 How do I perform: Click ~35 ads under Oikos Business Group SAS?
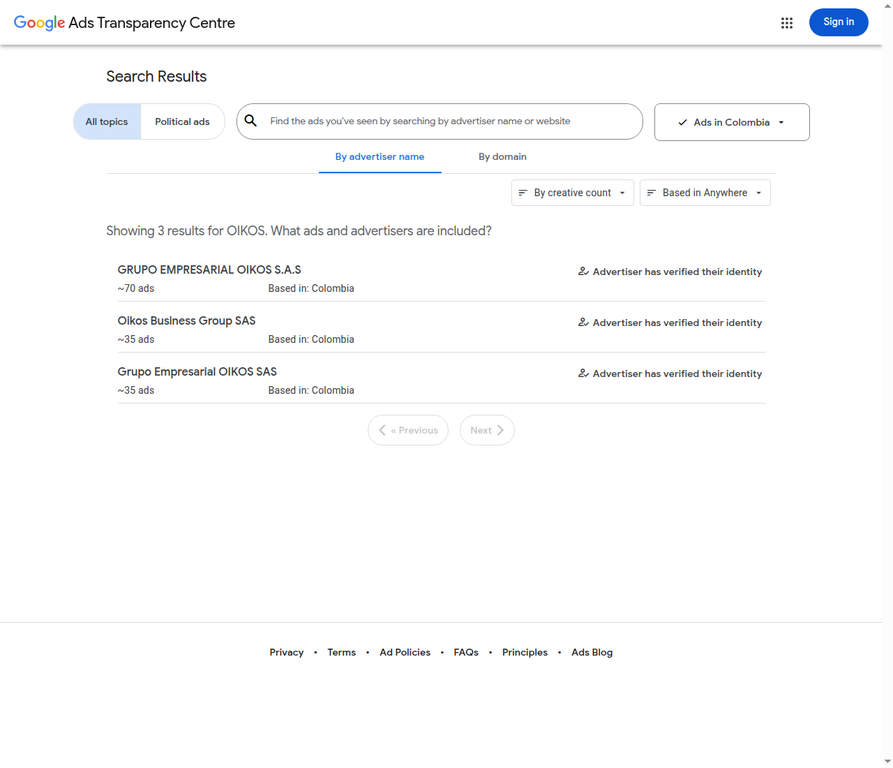click(136, 339)
